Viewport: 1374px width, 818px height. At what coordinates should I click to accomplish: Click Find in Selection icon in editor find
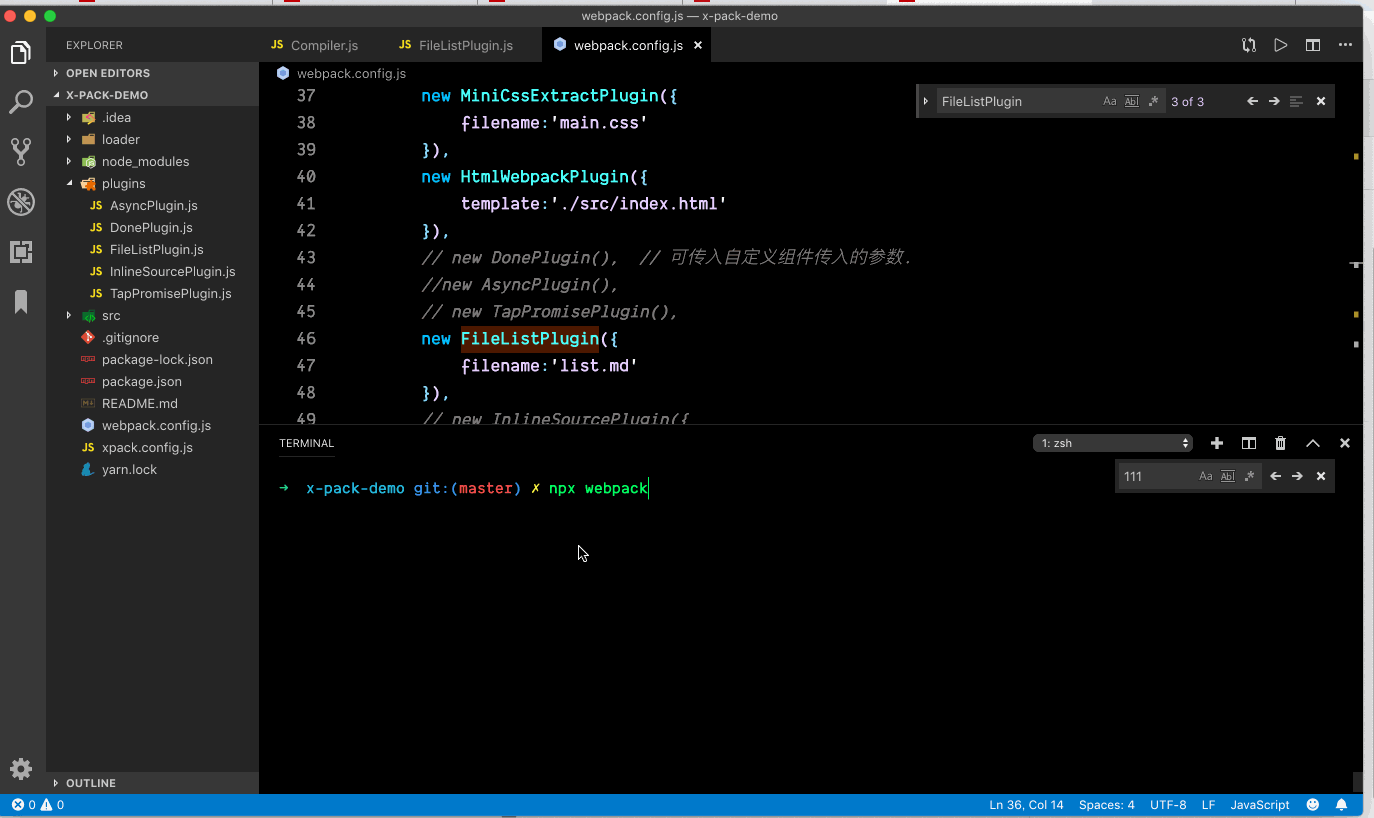1296,101
